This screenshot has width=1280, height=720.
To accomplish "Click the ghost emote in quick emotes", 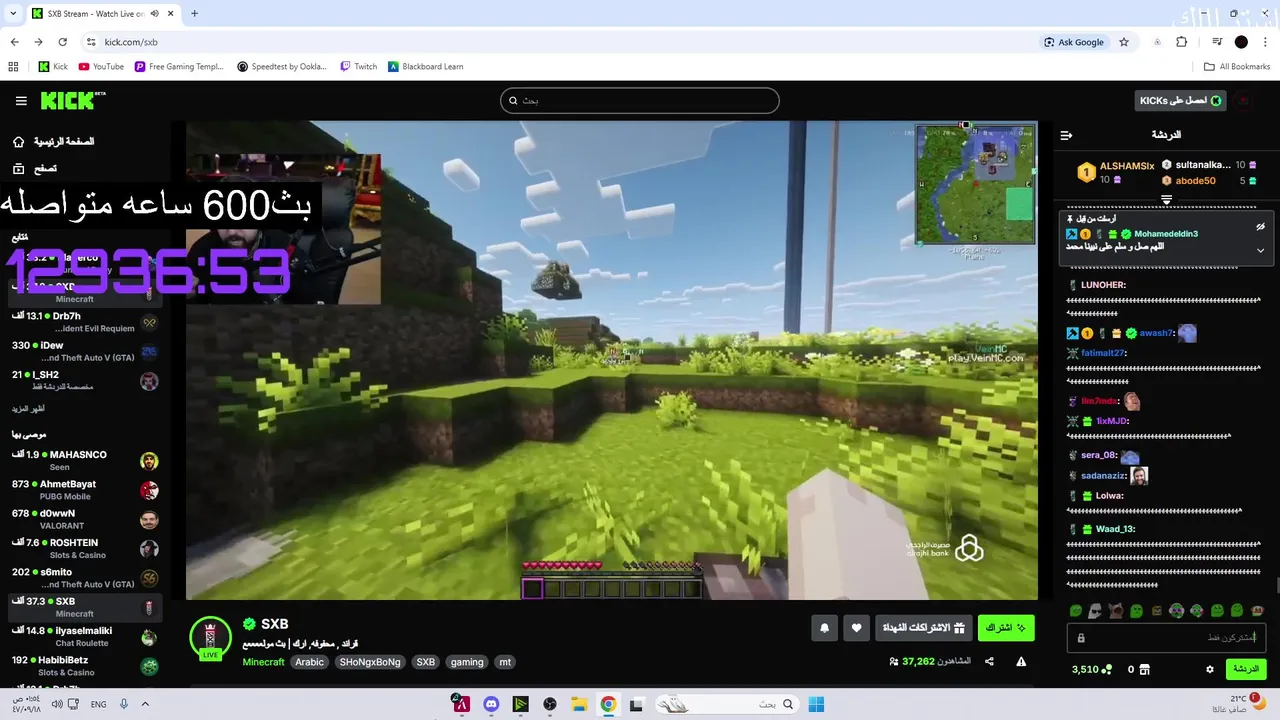I will click(1095, 610).
